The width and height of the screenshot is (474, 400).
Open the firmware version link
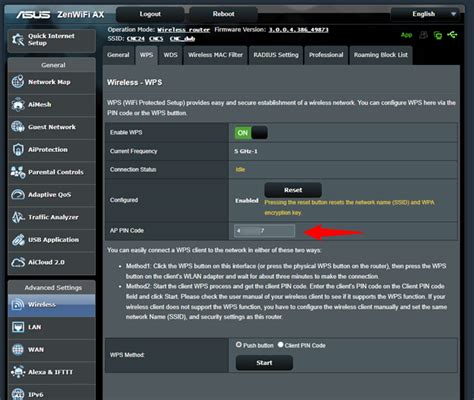click(x=298, y=30)
